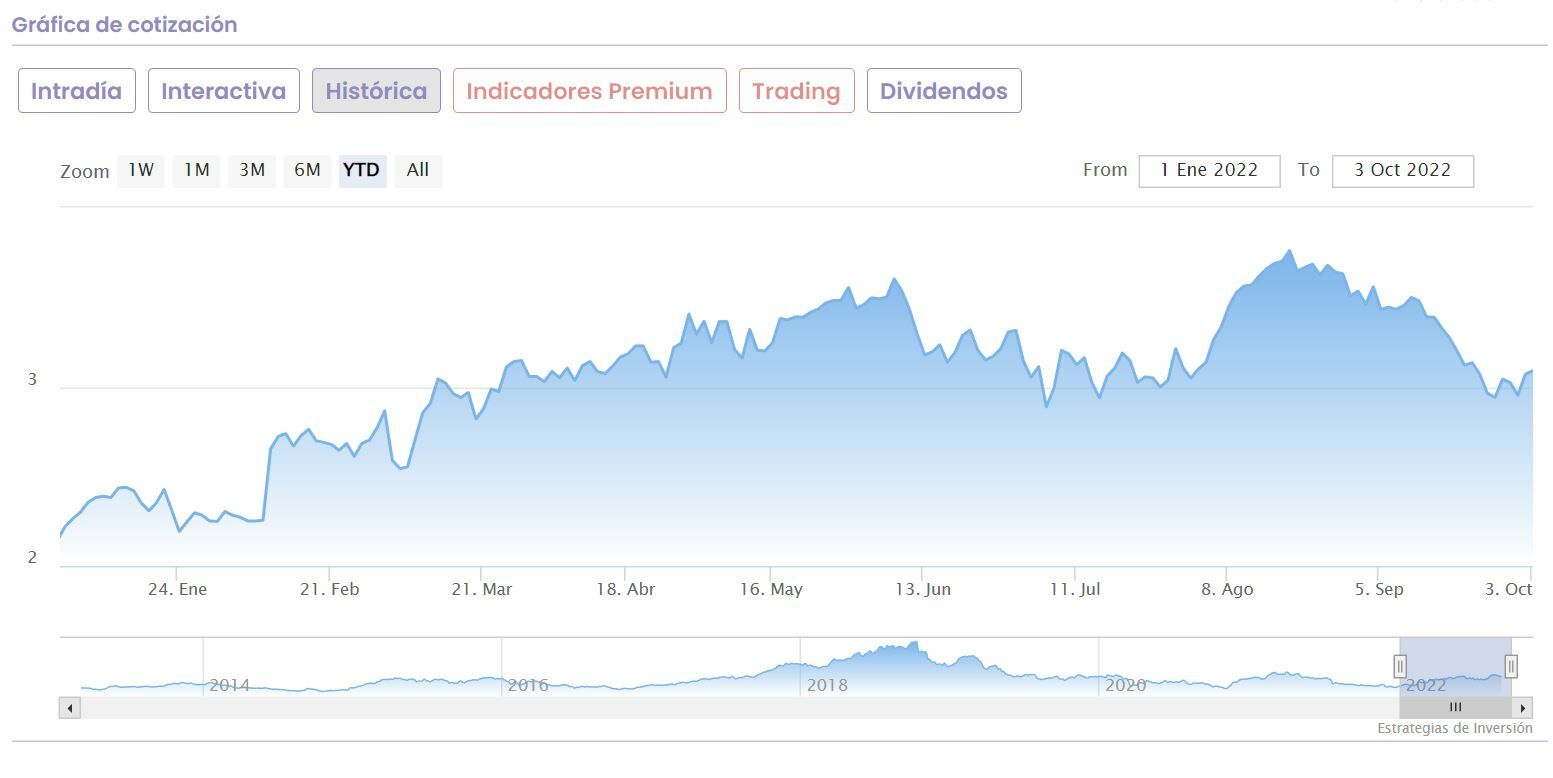This screenshot has width=1553, height=778.
Task: Show All historical data
Action: coord(418,170)
